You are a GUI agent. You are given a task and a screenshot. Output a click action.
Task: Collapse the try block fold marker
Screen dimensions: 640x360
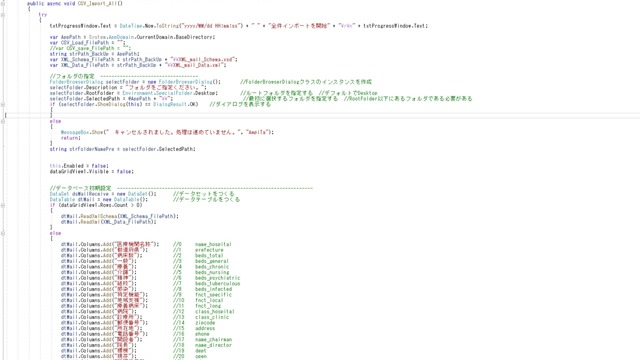pyautogui.click(x=3, y=15)
